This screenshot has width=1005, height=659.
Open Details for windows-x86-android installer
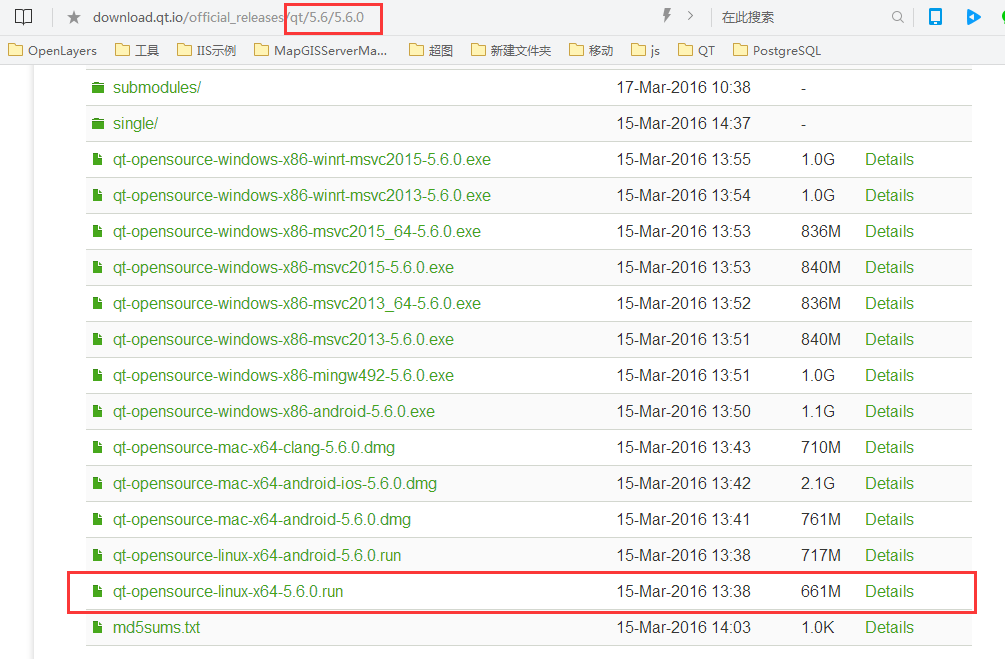[889, 411]
